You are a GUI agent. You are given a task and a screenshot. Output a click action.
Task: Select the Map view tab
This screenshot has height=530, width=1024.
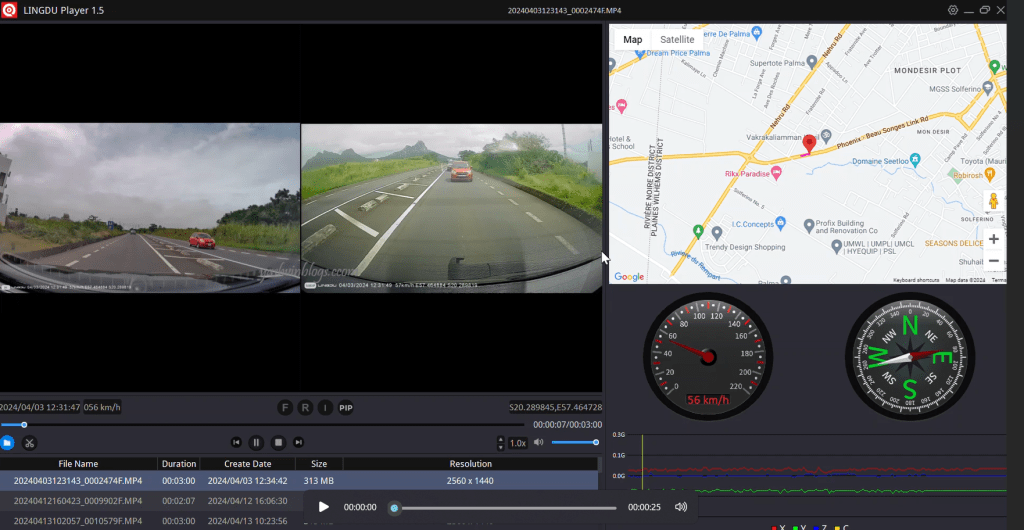[632, 40]
